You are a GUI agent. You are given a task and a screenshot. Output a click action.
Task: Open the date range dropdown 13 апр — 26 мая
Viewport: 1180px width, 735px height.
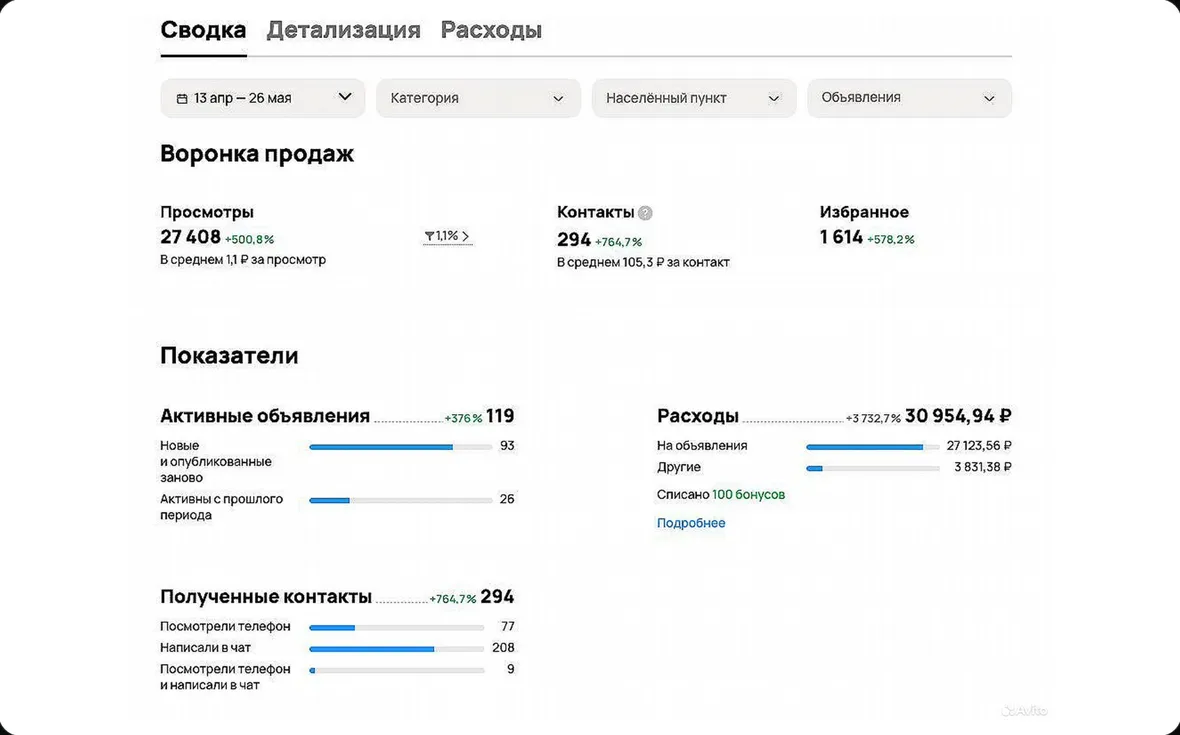click(263, 98)
